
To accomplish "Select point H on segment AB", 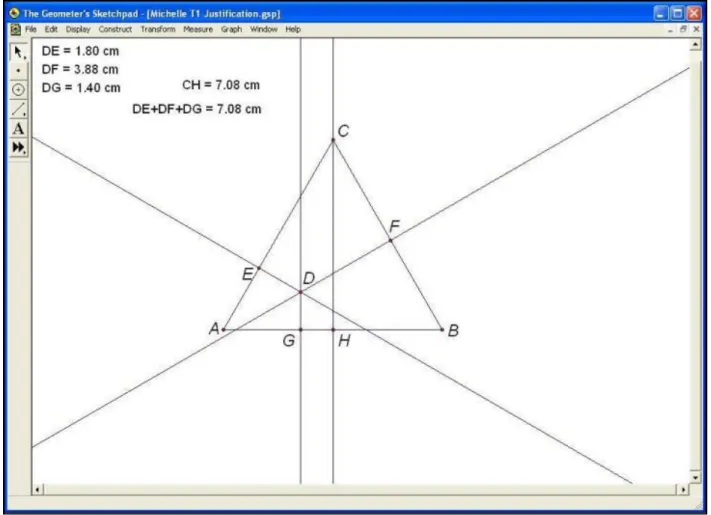I will (x=333, y=330).
